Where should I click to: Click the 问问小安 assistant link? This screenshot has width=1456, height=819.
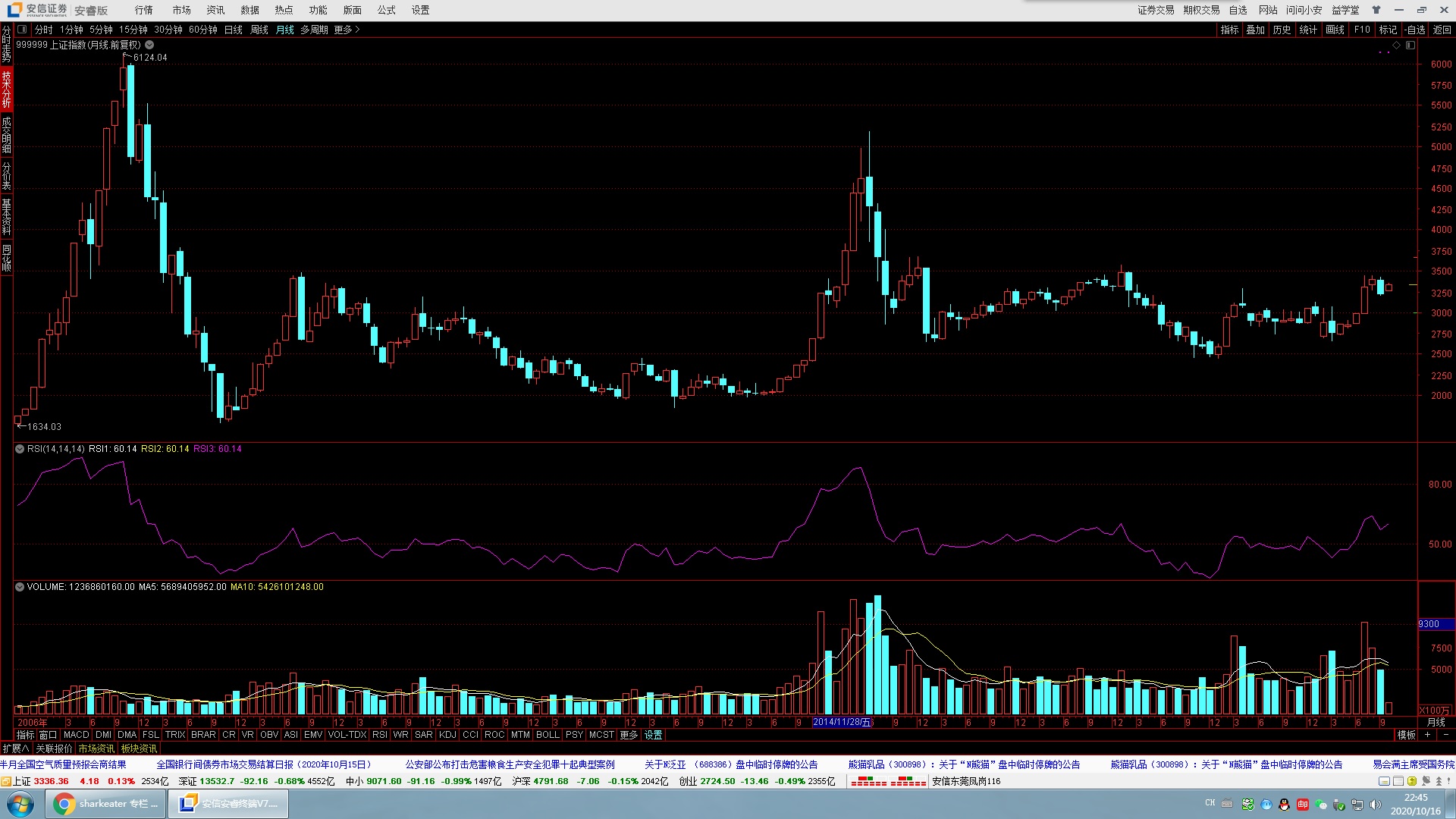click(1304, 10)
